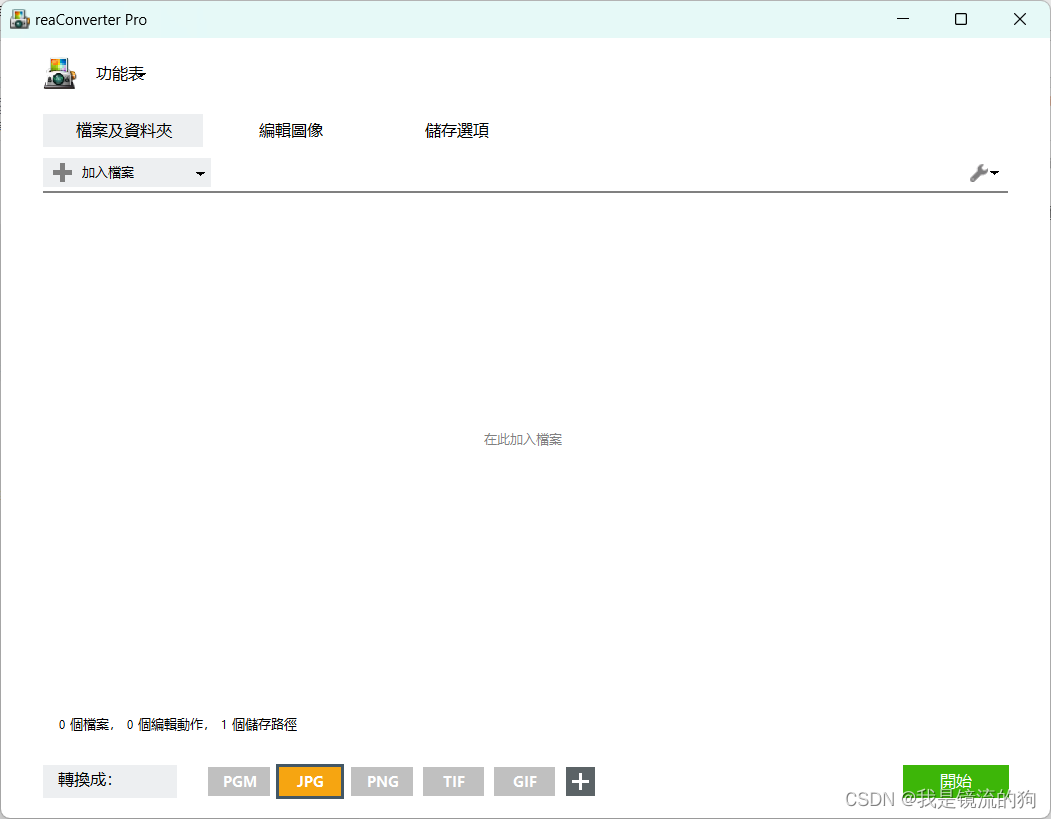The image size is (1051, 819).
Task: Click the 1 個儲存路徑 status text
Action: [259, 724]
